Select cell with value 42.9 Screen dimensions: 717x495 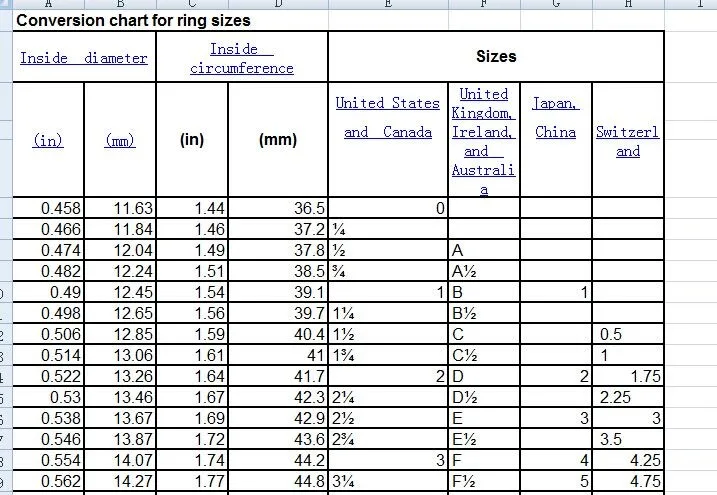[x=278, y=418]
